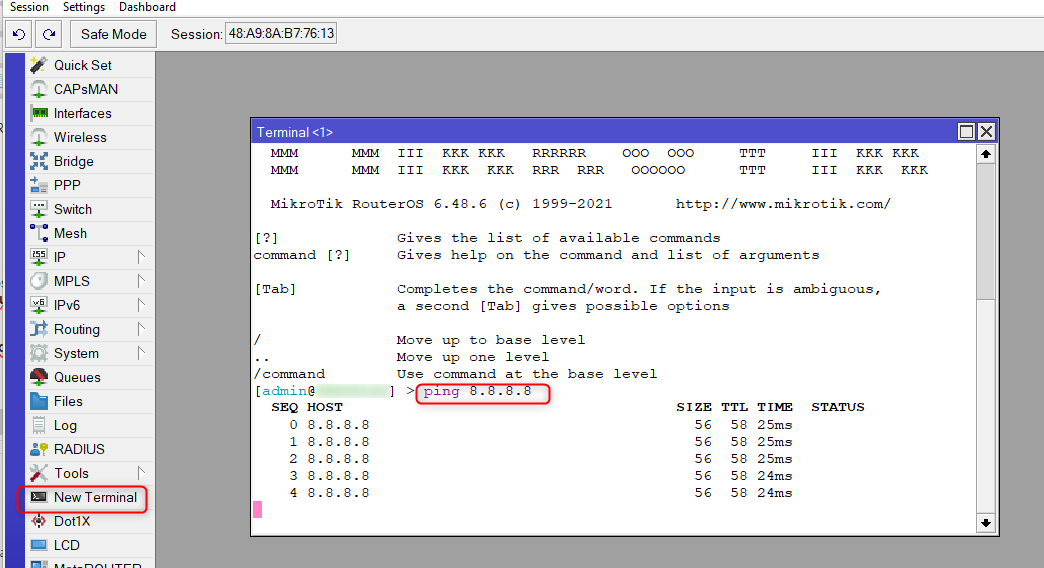Open the Session menu

point(29,7)
